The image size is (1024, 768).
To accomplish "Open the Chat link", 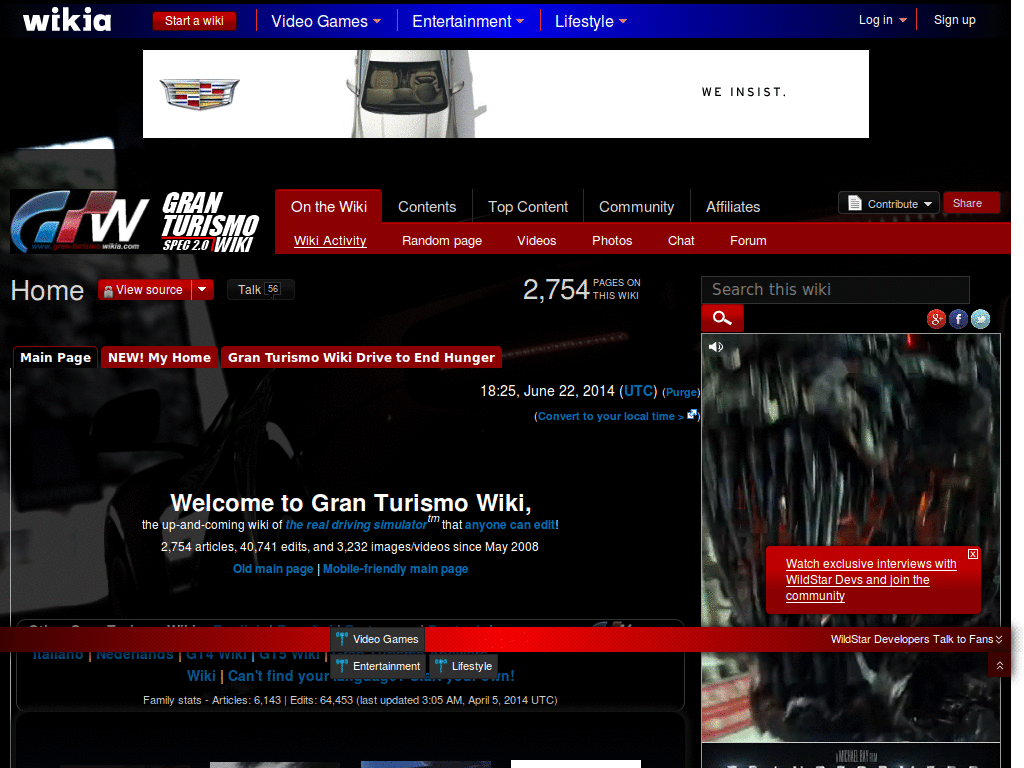I will coord(680,240).
